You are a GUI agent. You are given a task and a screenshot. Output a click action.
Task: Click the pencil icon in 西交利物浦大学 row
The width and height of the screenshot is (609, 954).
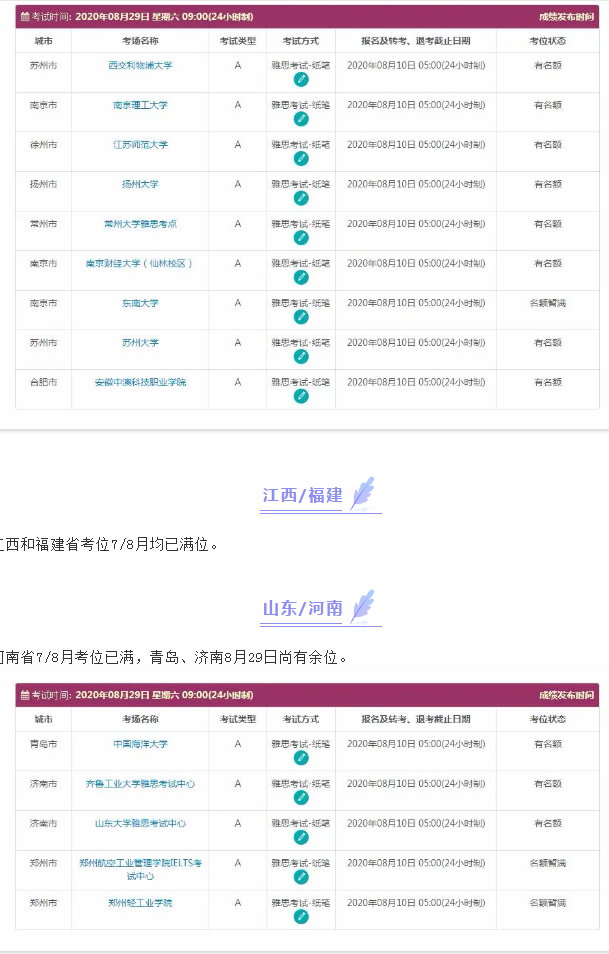(x=301, y=80)
